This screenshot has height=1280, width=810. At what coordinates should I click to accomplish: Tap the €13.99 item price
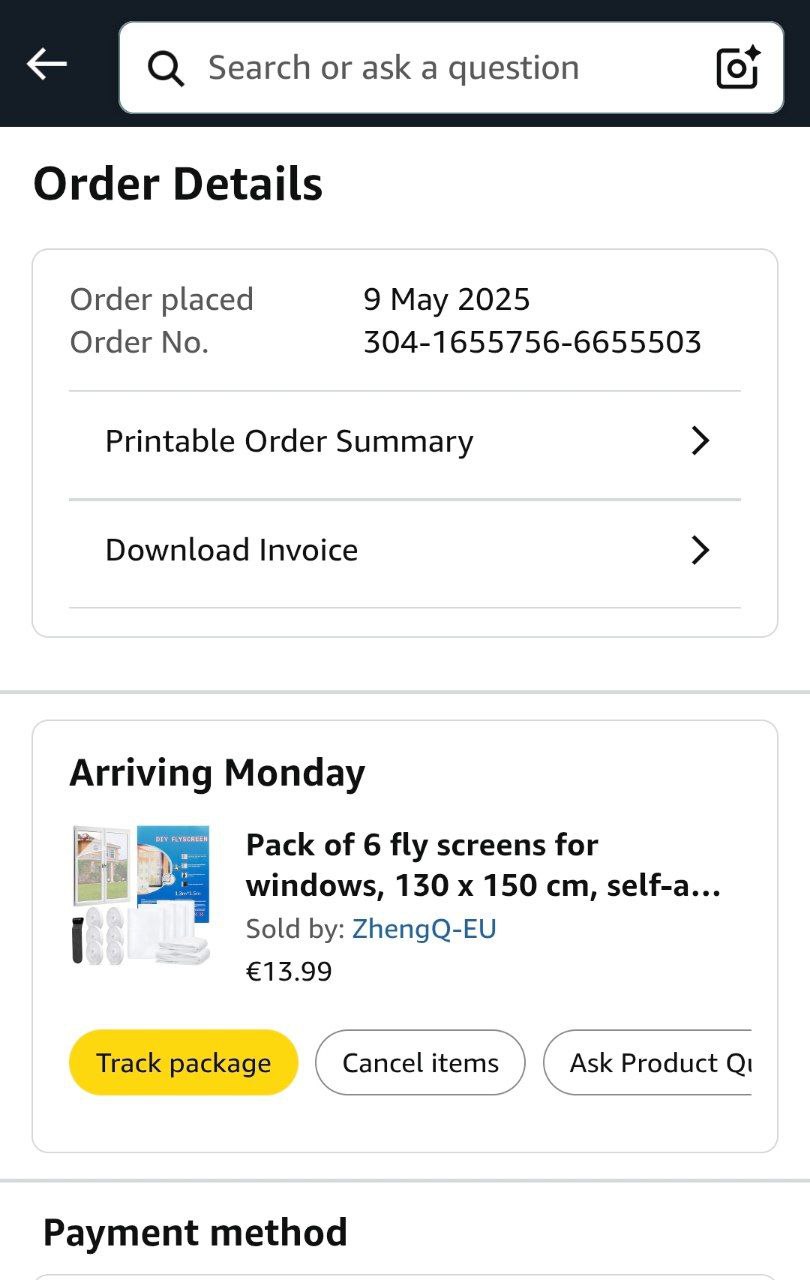[289, 971]
